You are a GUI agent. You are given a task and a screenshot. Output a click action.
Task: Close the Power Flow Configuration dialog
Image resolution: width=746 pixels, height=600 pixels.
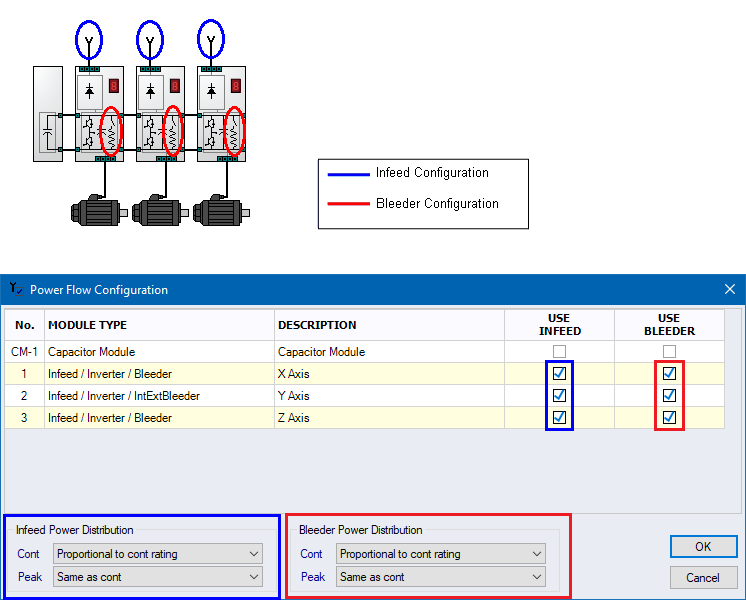(x=729, y=289)
